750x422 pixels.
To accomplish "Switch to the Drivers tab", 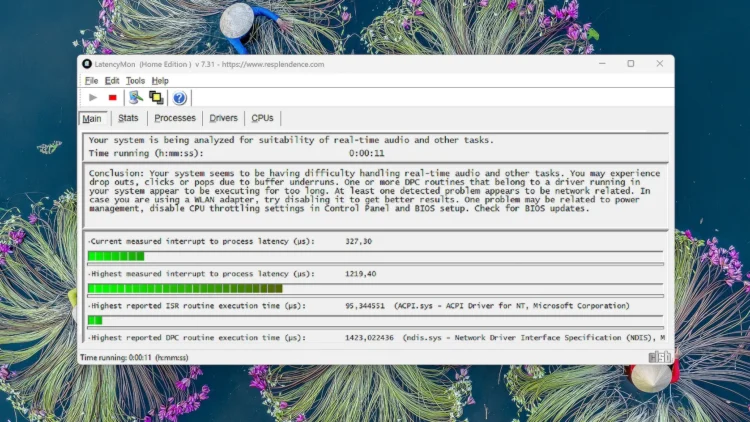I will pos(223,118).
